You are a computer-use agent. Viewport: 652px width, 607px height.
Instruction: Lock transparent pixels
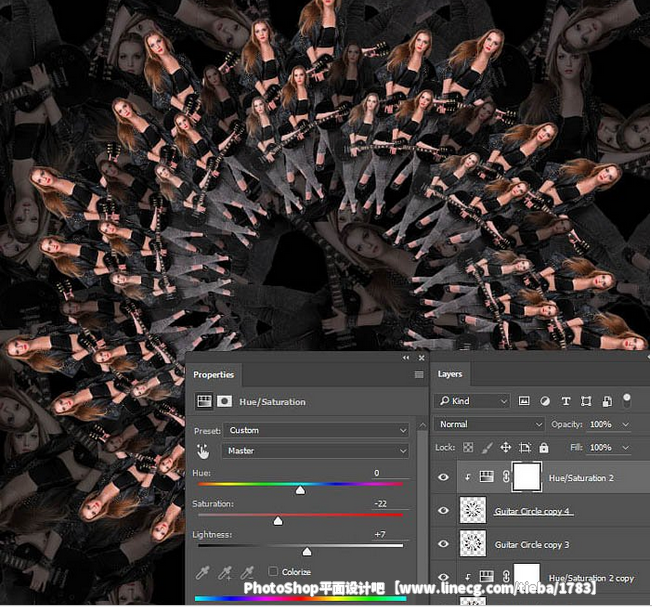point(468,447)
